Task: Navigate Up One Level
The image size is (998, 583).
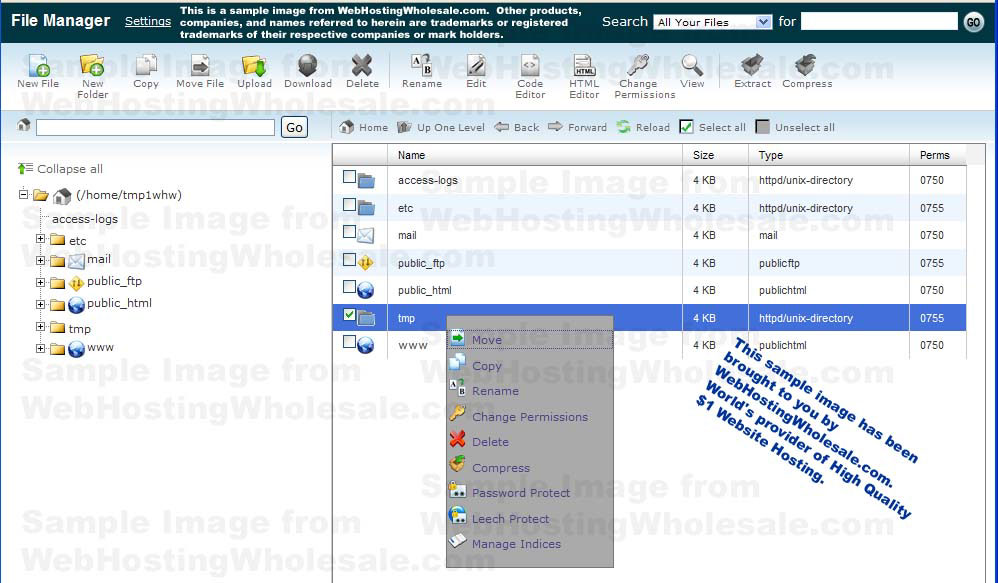Action: (440, 127)
